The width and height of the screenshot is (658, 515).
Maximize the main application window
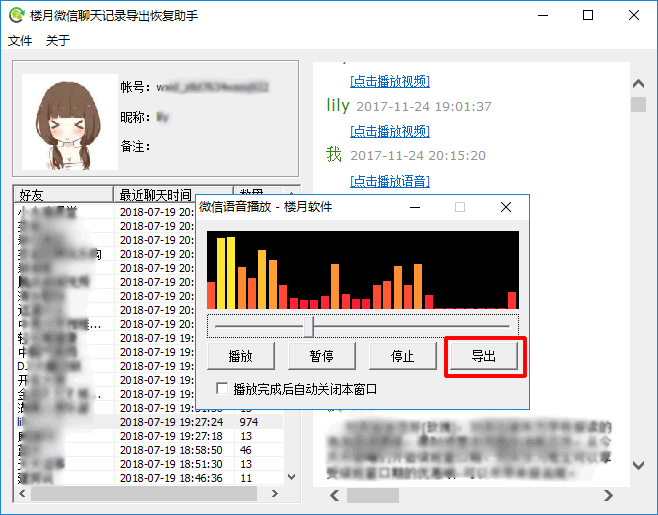tap(588, 15)
